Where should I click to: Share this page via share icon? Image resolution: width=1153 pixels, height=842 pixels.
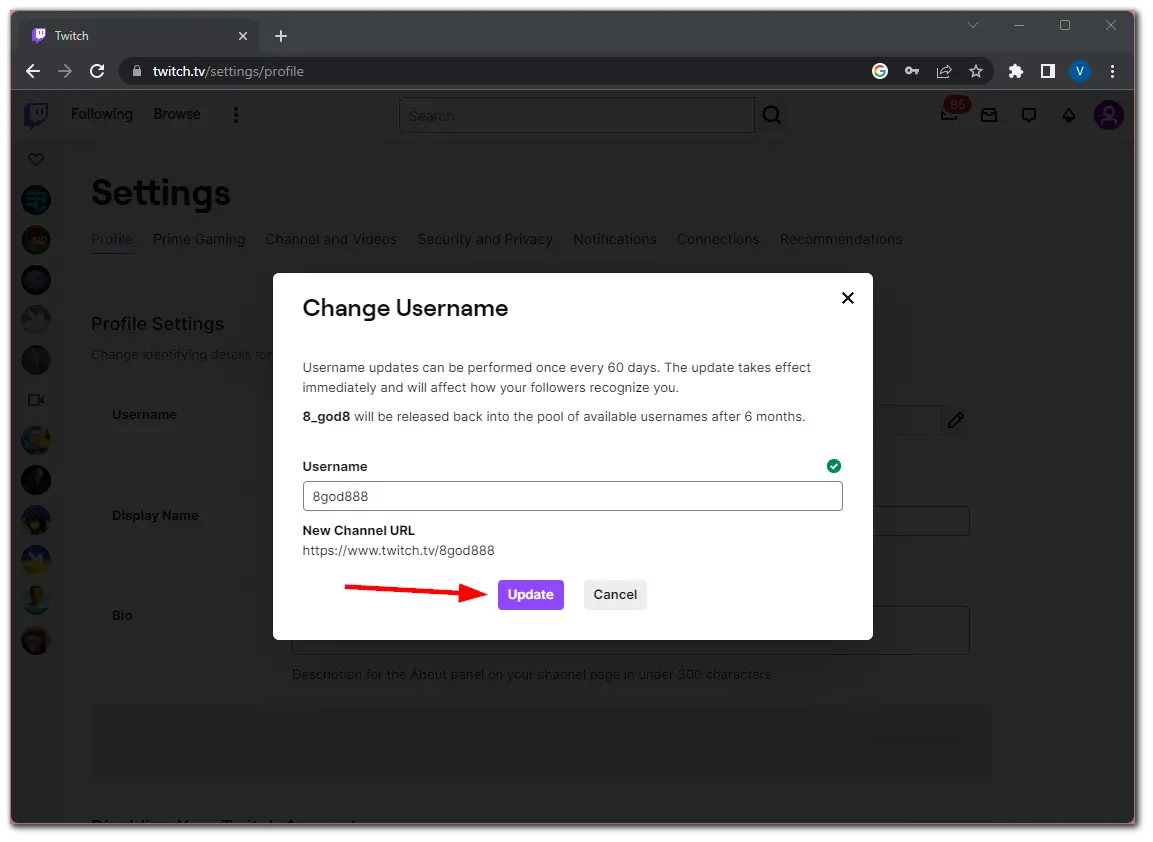(943, 71)
